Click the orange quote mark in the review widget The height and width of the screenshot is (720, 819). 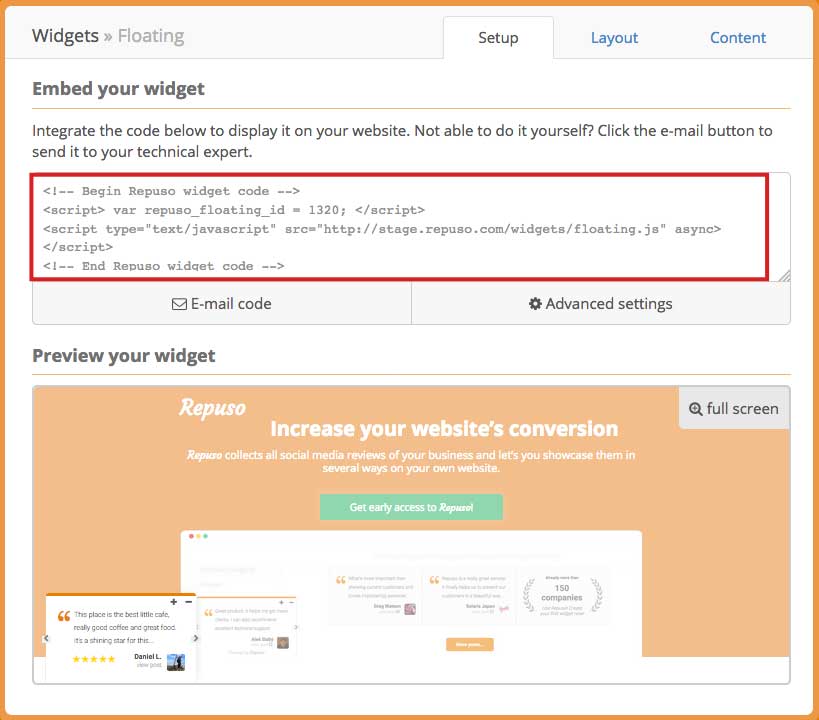(64, 616)
